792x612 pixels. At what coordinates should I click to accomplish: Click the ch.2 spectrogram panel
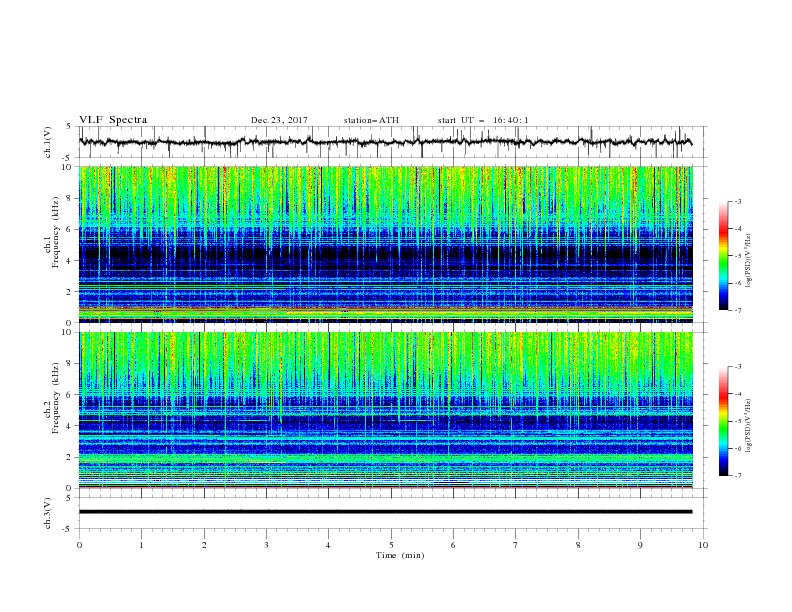pyautogui.click(x=385, y=410)
